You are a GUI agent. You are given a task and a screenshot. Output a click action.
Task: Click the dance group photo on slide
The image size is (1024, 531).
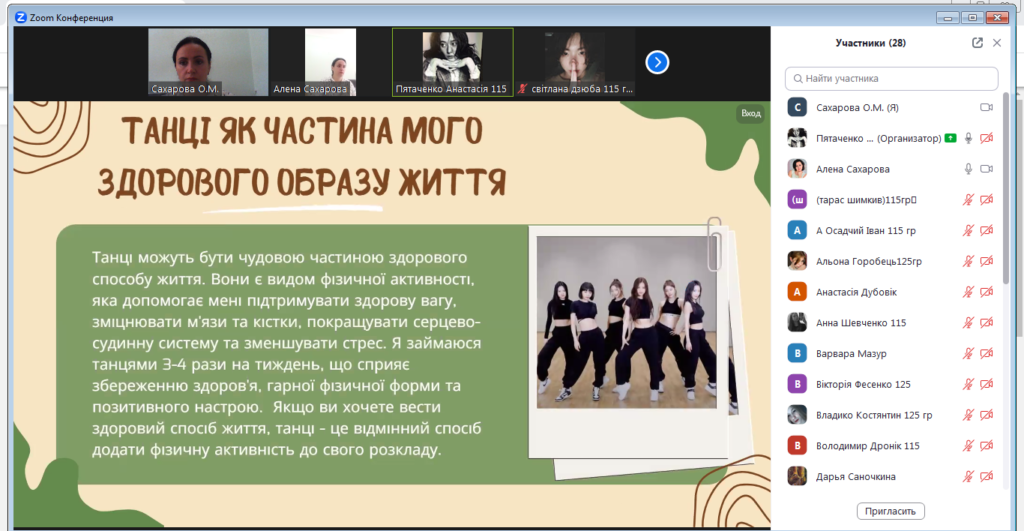pyautogui.click(x=626, y=322)
